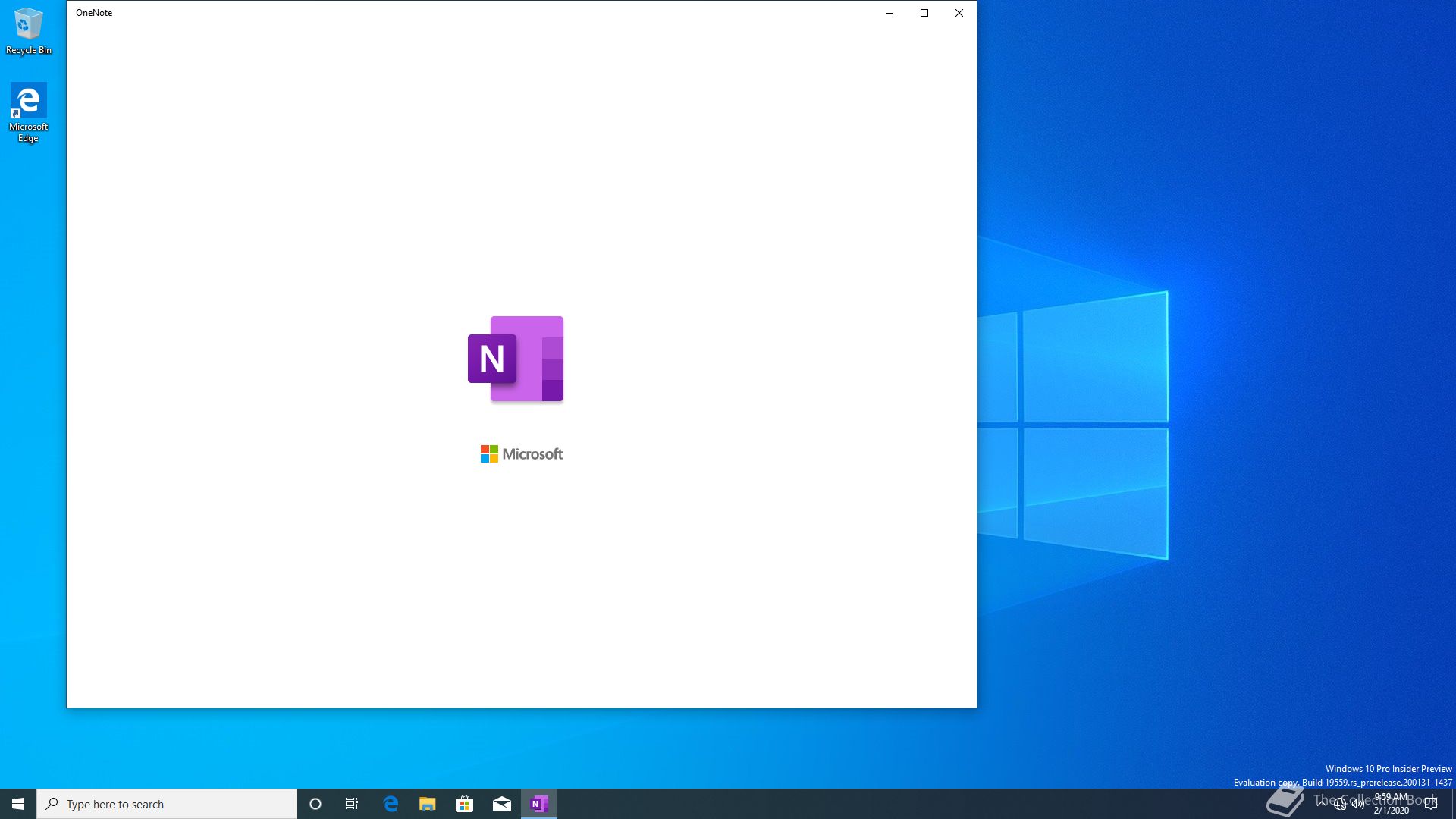
Task: Open Microsoft Store from the taskbar
Action: [x=464, y=804]
